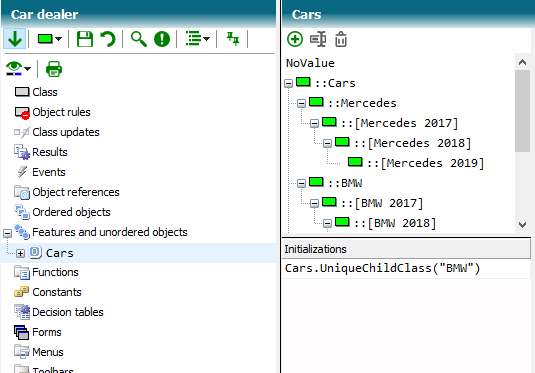
Task: Click the Forms stacked windows icon
Action: [21, 332]
